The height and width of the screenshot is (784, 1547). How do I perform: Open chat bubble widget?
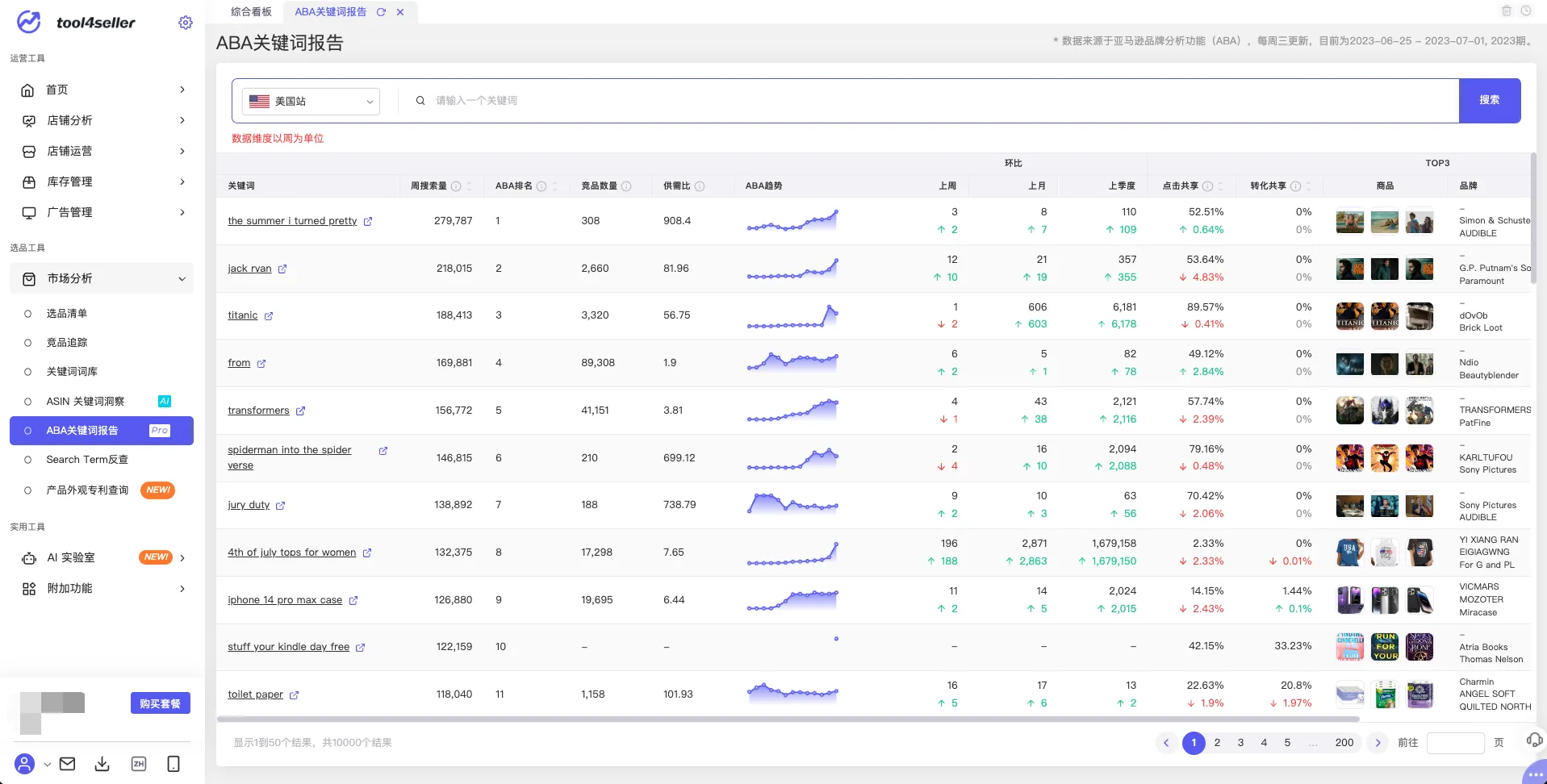point(1535,774)
